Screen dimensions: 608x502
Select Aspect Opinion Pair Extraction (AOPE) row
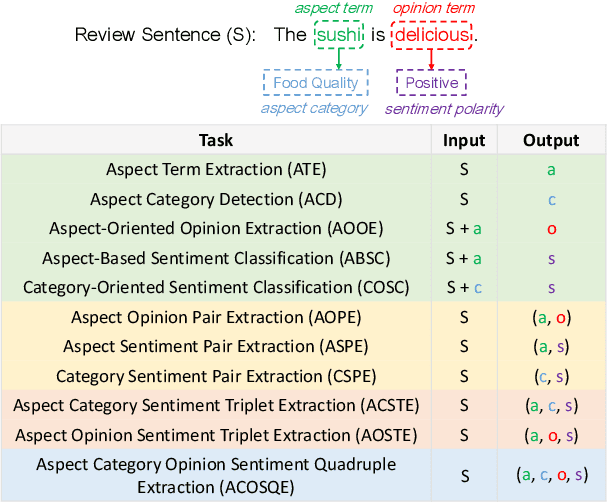215,317
